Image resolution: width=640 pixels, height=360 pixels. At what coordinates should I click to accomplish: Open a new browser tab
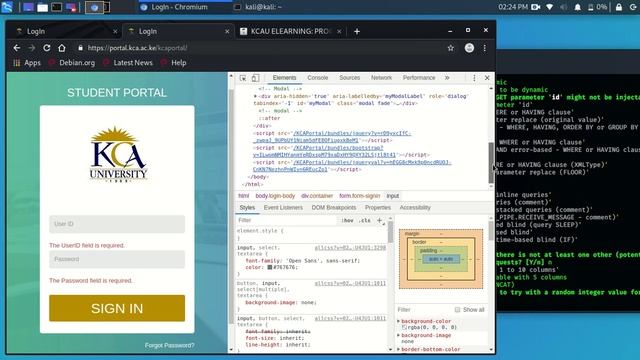(357, 31)
